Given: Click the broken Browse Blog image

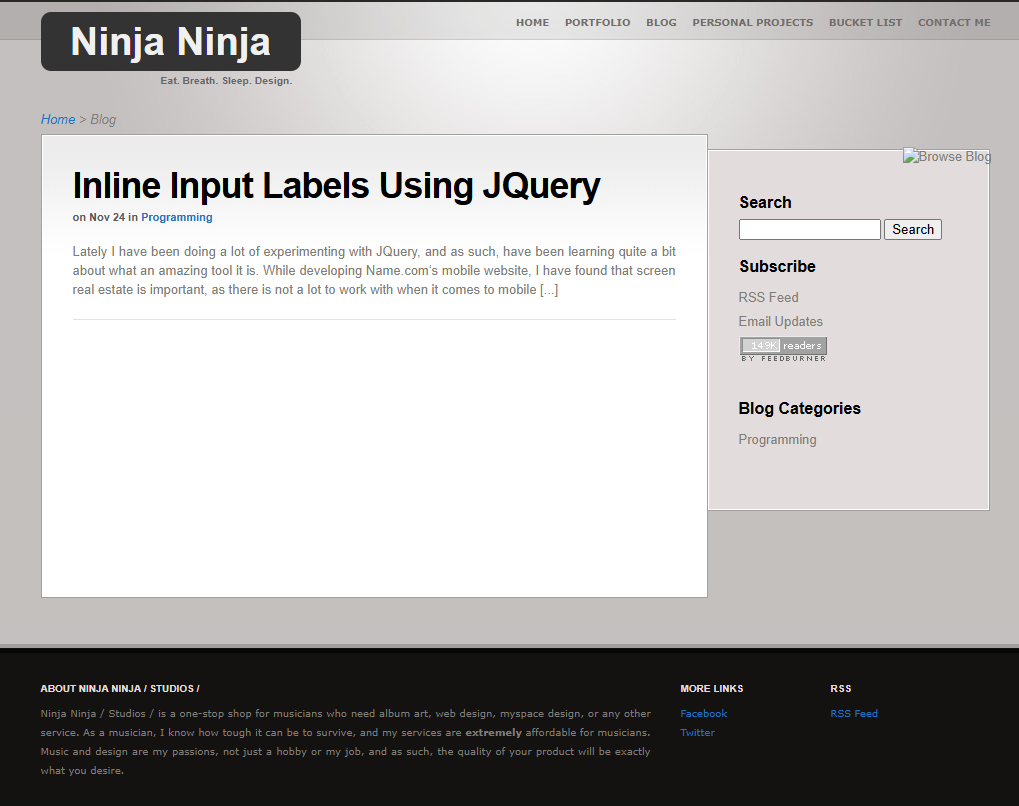Looking at the screenshot, I should pyautogui.click(x=947, y=157).
